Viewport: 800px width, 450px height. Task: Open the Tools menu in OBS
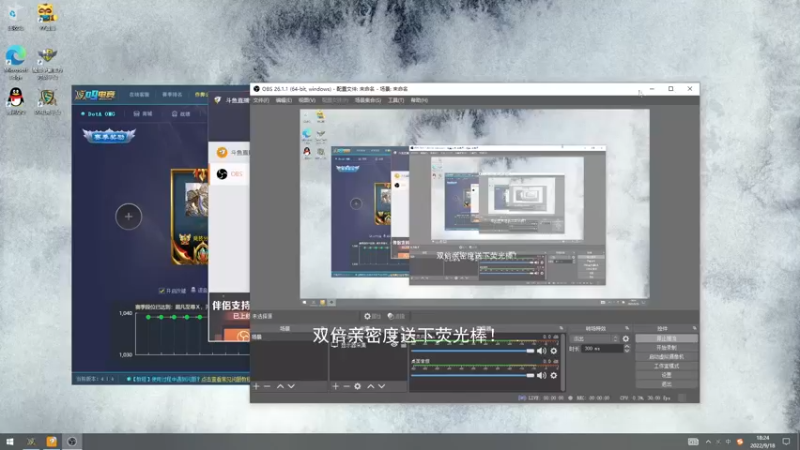point(396,101)
